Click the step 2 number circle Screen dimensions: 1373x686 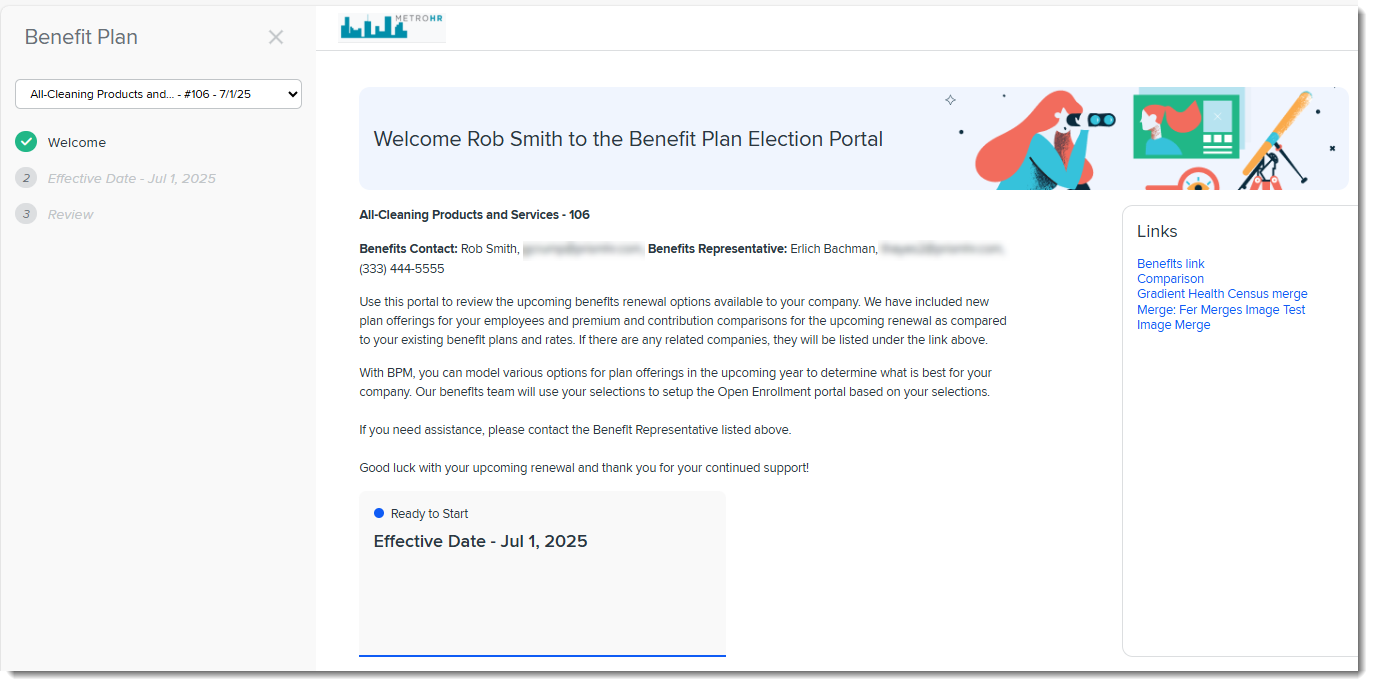pos(26,178)
